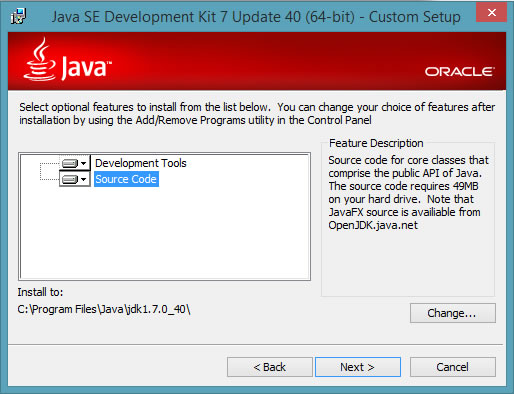The height and width of the screenshot is (394, 514).
Task: Open the Source Code feature drive dropdown
Action: tap(75, 179)
